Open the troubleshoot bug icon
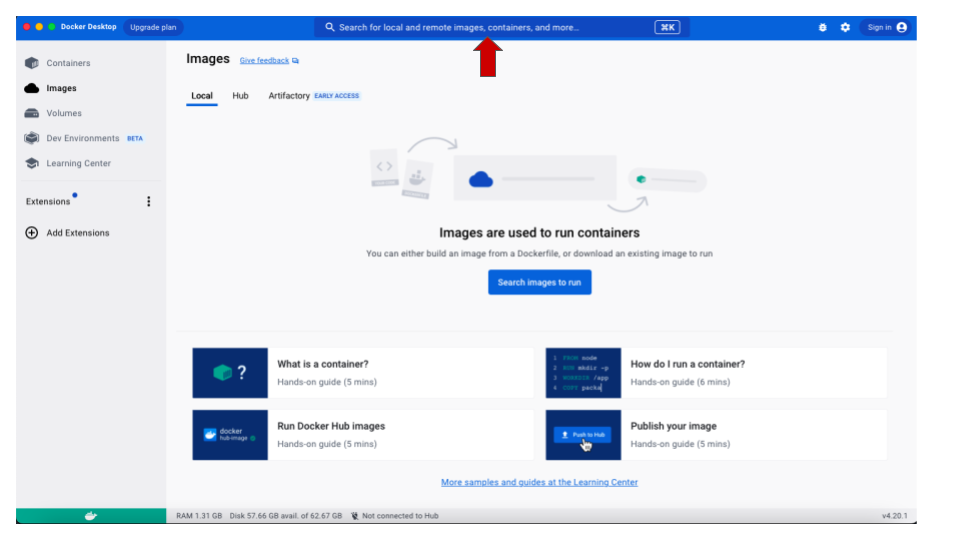The width and height of the screenshot is (960, 540). tap(822, 28)
